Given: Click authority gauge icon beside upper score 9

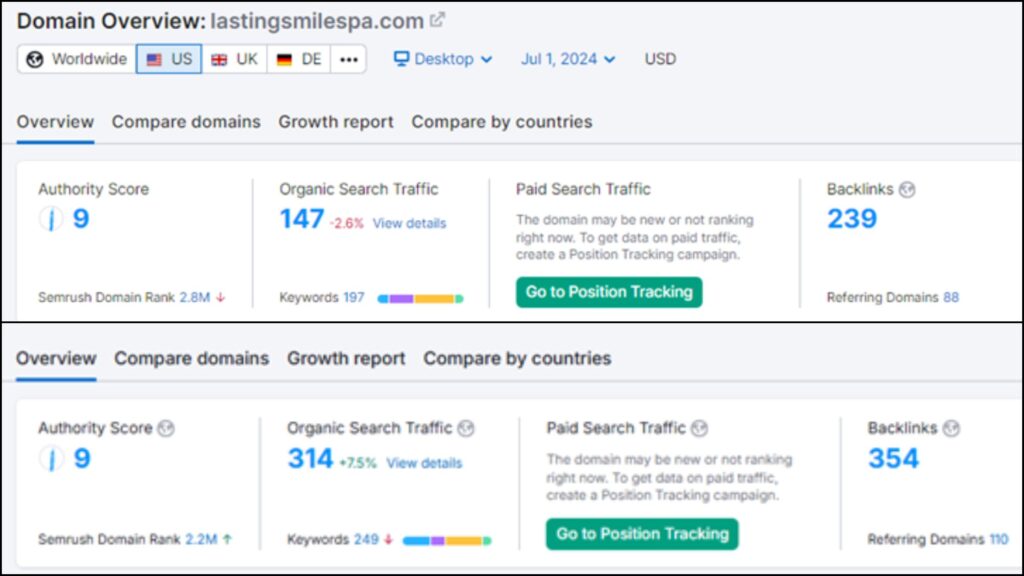Looking at the screenshot, I should click(x=51, y=219).
